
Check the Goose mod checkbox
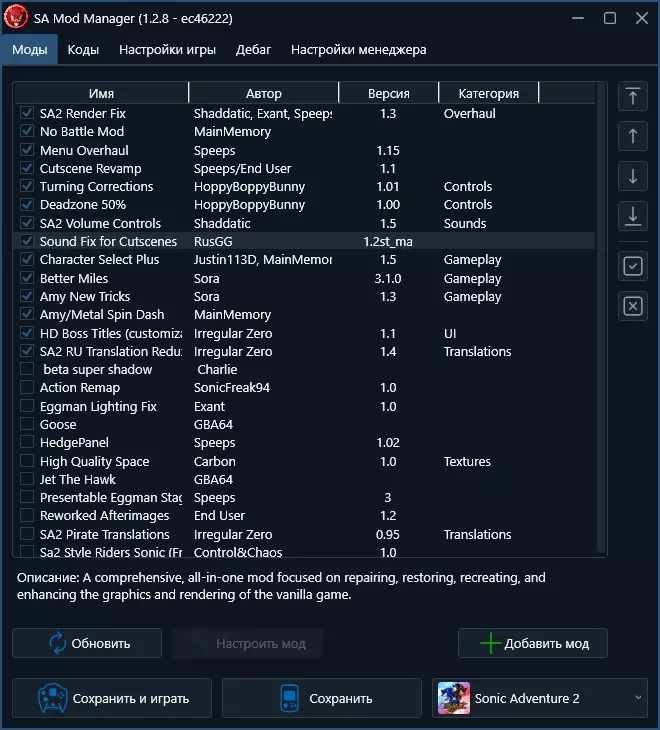coord(27,424)
